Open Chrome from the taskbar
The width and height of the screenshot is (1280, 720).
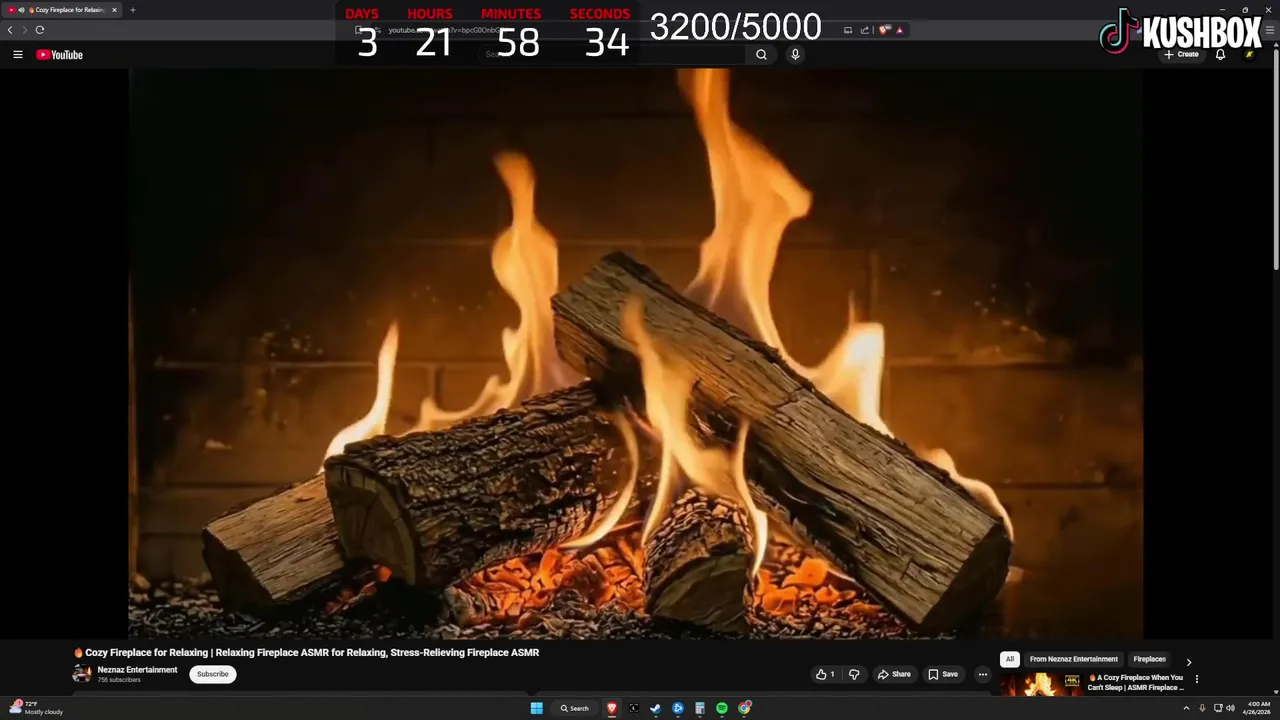pyautogui.click(x=744, y=708)
